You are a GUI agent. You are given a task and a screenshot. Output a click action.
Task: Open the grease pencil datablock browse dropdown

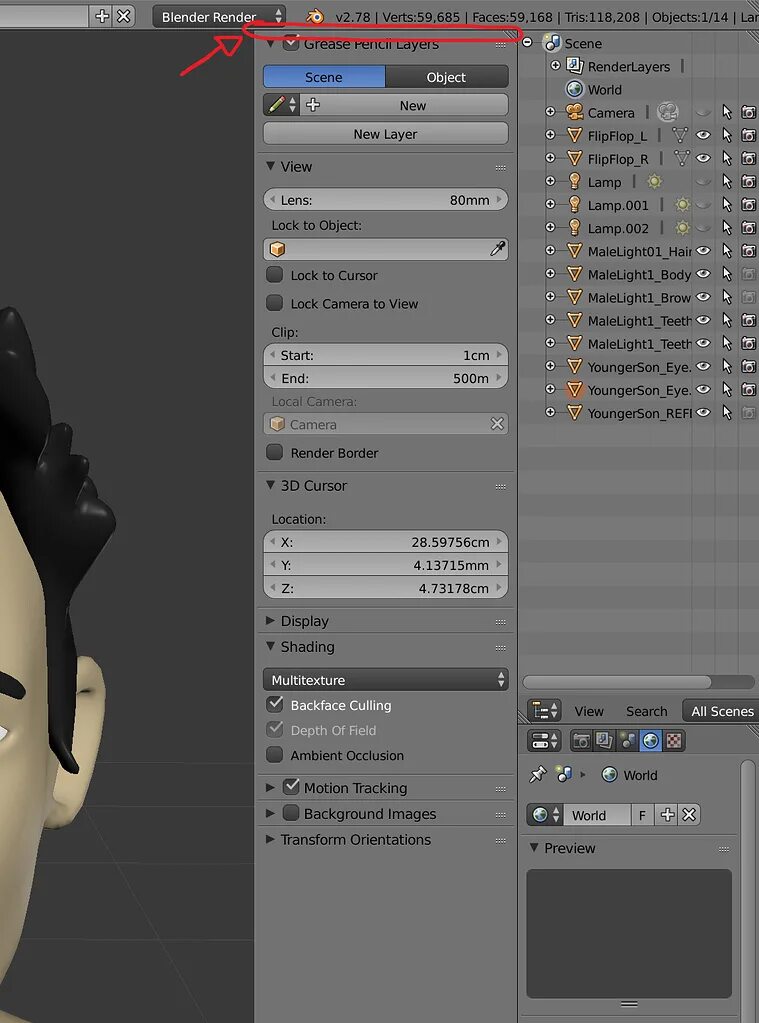[283, 104]
